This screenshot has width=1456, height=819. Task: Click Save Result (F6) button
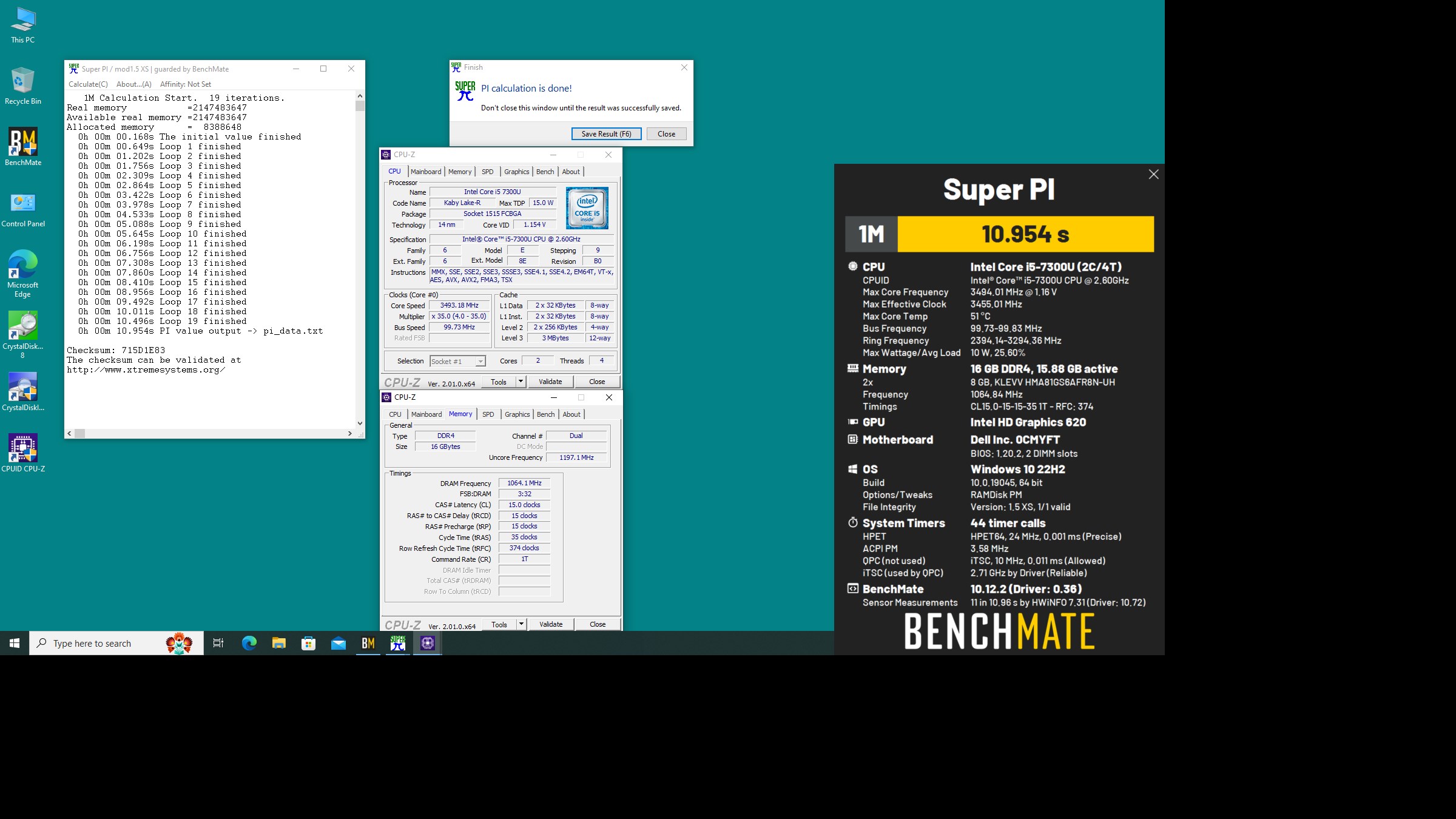(x=607, y=134)
